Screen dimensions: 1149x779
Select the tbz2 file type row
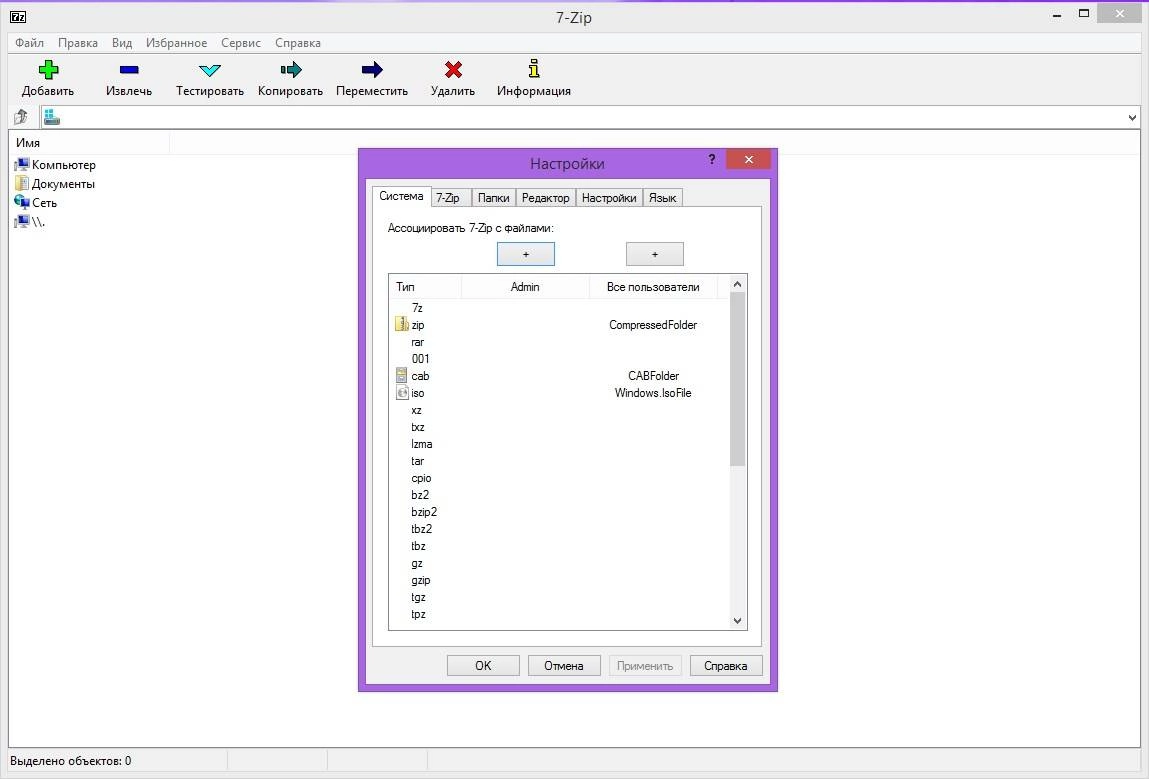point(560,528)
